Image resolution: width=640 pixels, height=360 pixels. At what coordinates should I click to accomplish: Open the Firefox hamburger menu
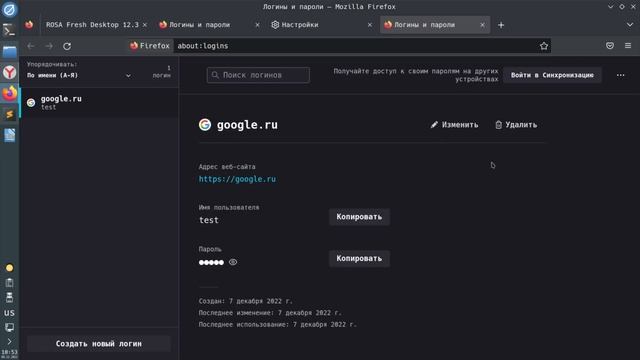click(x=628, y=46)
